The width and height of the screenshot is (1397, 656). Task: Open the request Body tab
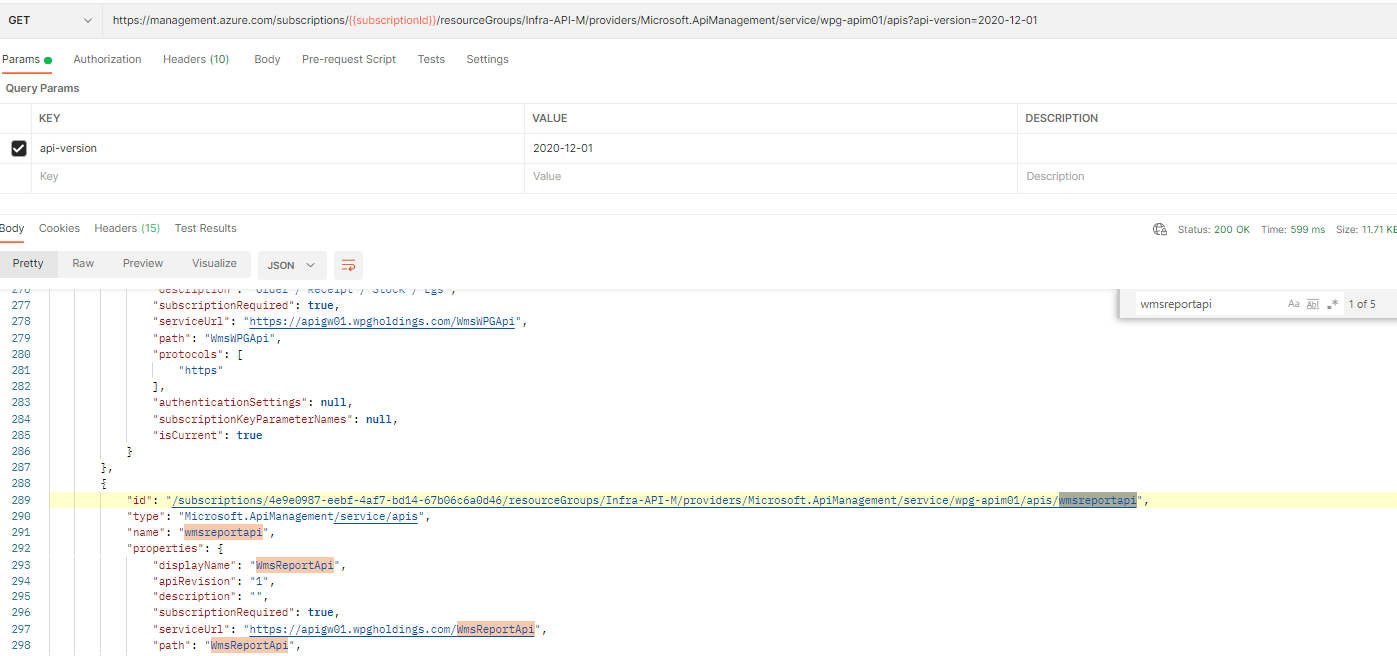pos(267,59)
